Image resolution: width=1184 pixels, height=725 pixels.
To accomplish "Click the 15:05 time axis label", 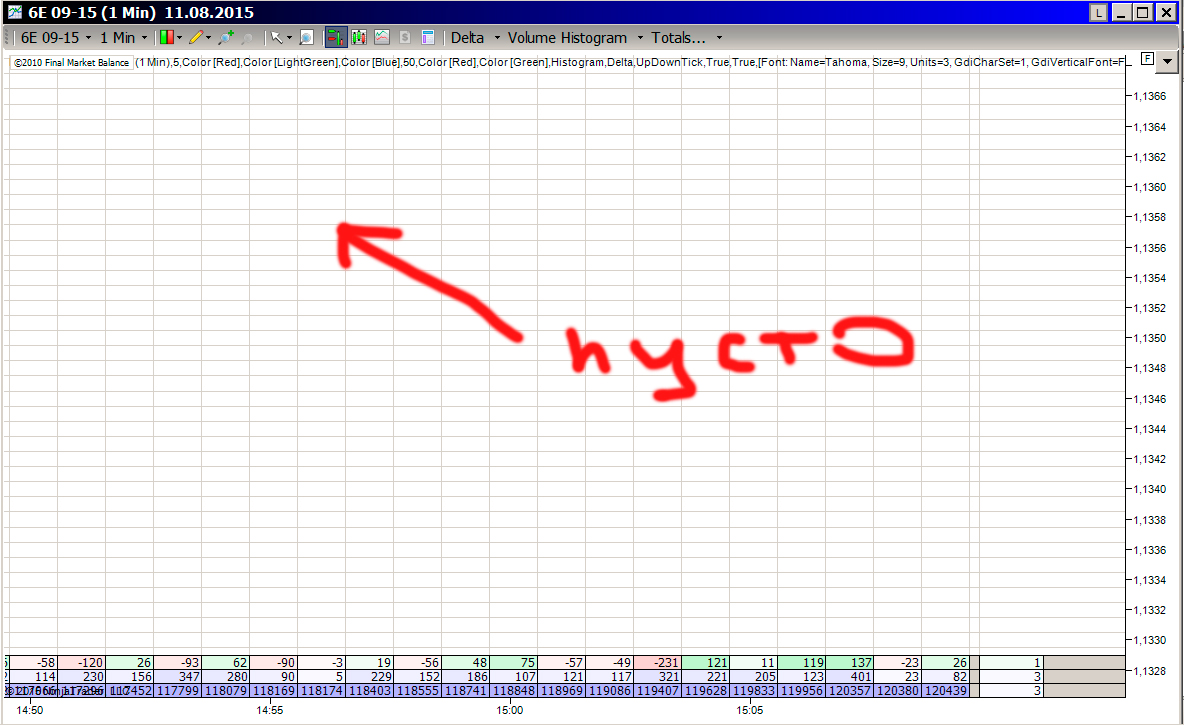I will [749, 710].
